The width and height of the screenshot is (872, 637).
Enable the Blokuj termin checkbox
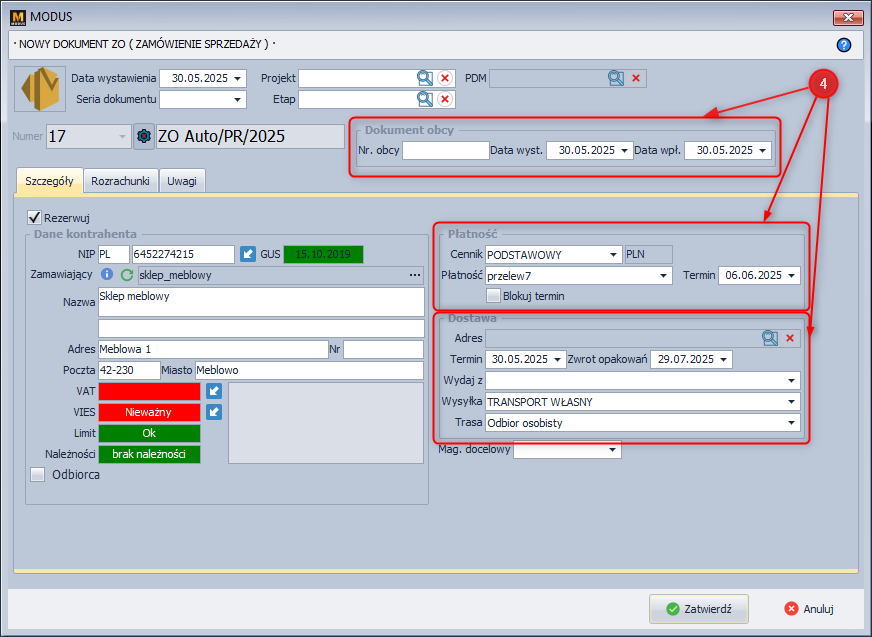493,295
